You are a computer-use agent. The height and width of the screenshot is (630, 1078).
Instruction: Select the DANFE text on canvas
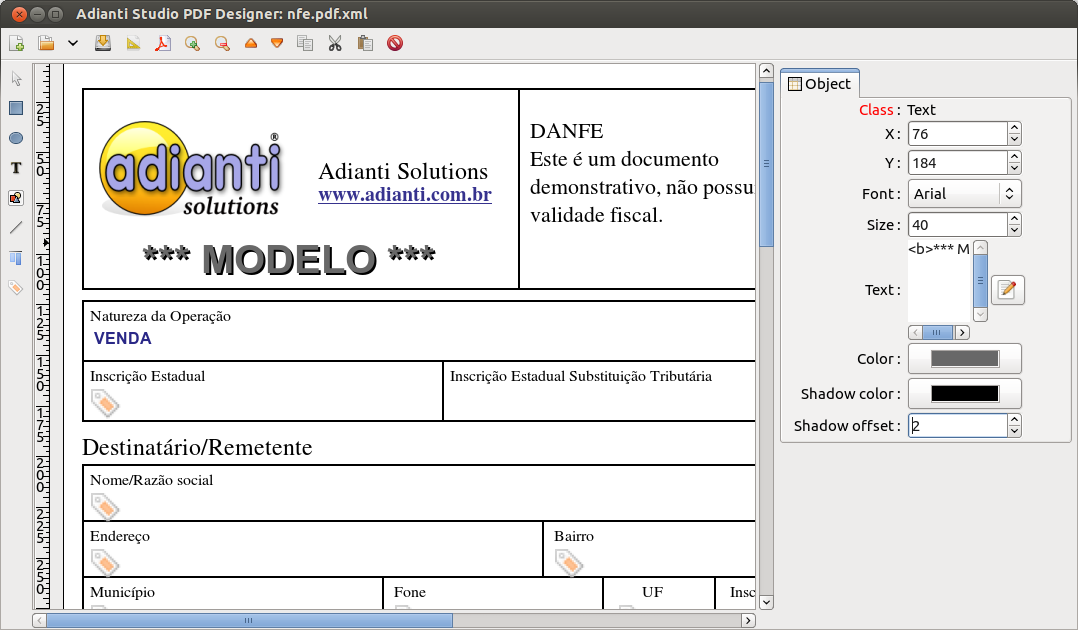coord(566,131)
